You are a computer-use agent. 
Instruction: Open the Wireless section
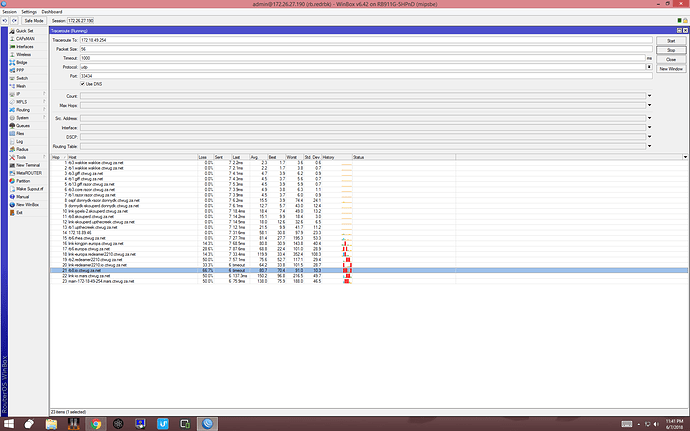[x=22, y=54]
